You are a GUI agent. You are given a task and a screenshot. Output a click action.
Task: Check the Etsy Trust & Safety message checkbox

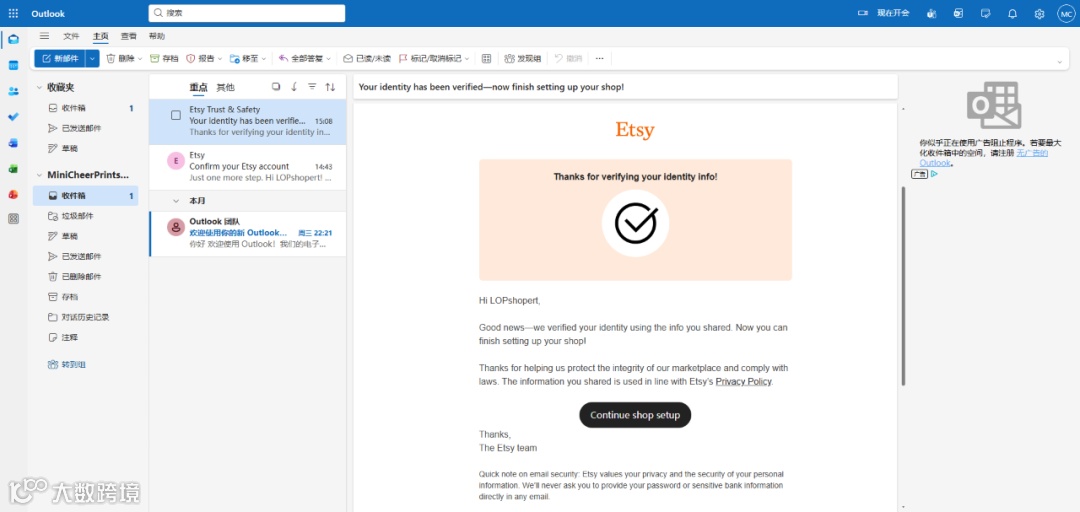(x=176, y=115)
